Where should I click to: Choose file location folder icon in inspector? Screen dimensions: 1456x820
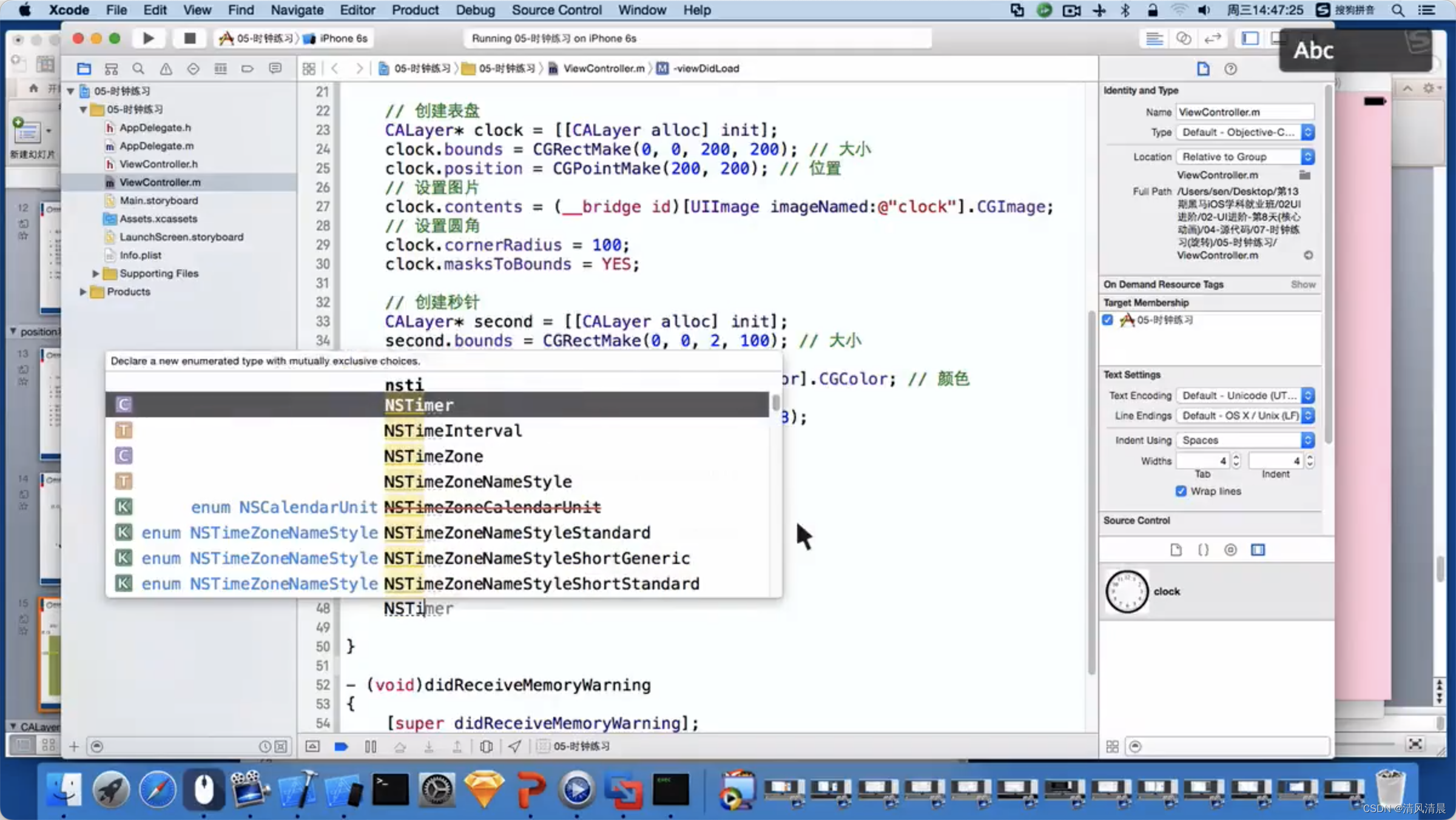click(x=1305, y=175)
